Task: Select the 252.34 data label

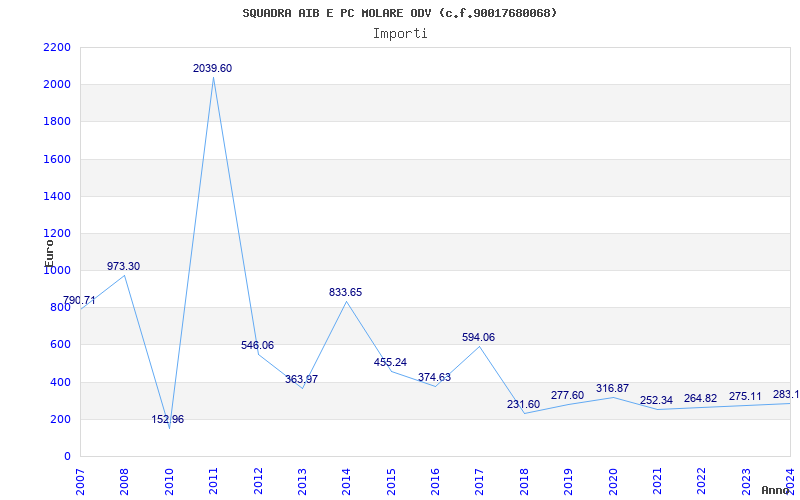Action: pyautogui.click(x=656, y=401)
